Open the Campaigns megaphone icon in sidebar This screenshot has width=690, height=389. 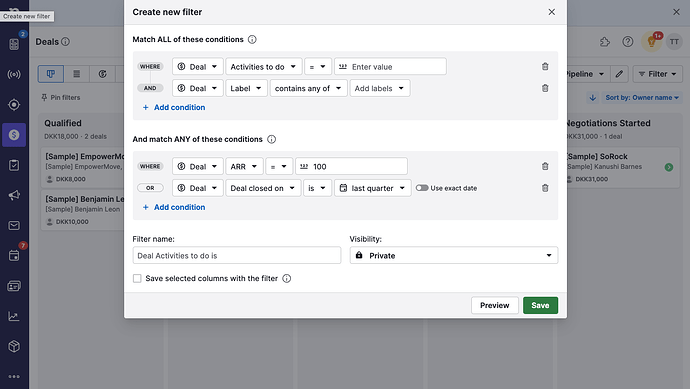point(14,195)
